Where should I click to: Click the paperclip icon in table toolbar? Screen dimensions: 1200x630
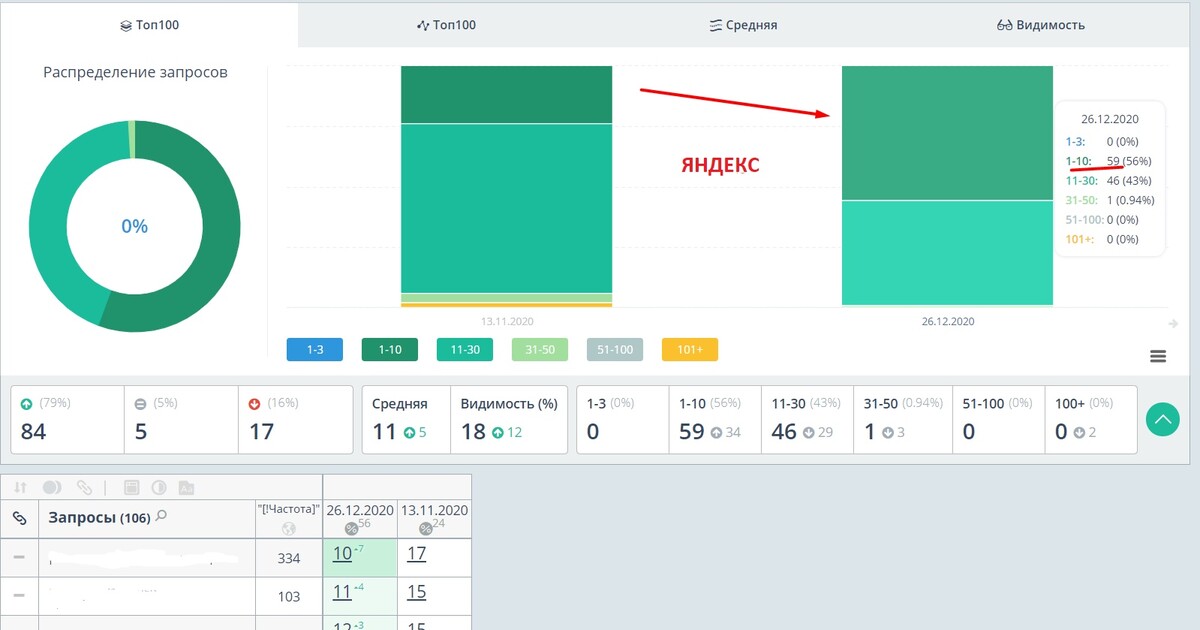pos(85,487)
